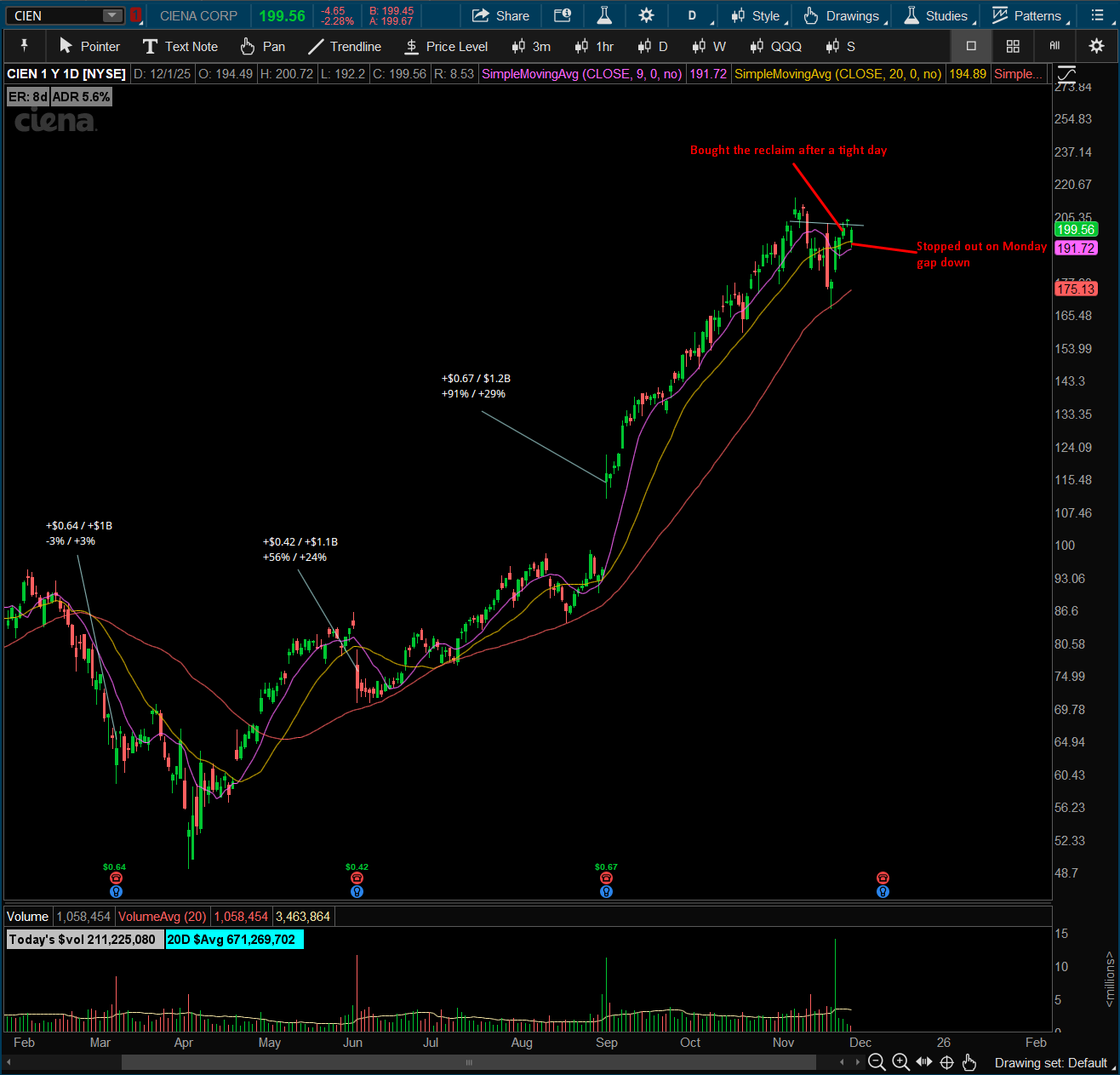Click the right scroll arrow button

856,1062
